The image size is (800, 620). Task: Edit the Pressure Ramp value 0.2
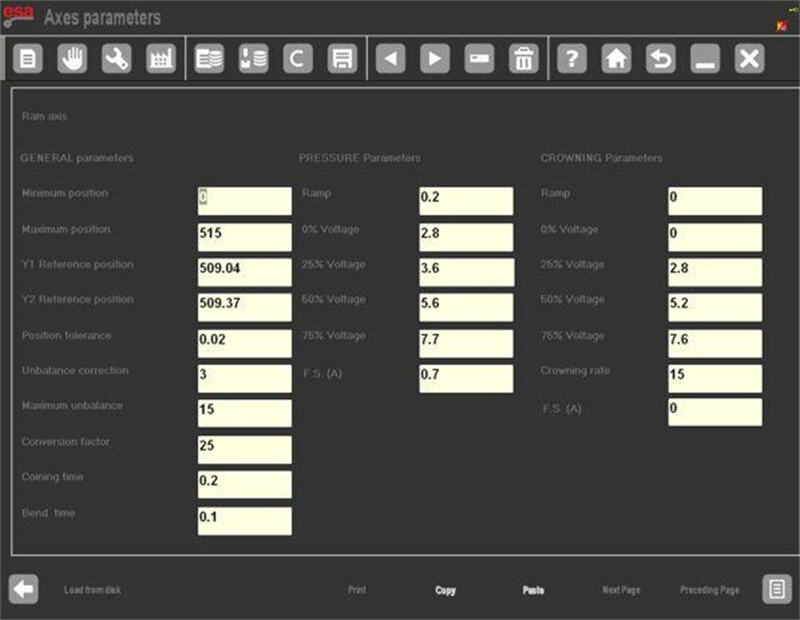[x=466, y=201]
